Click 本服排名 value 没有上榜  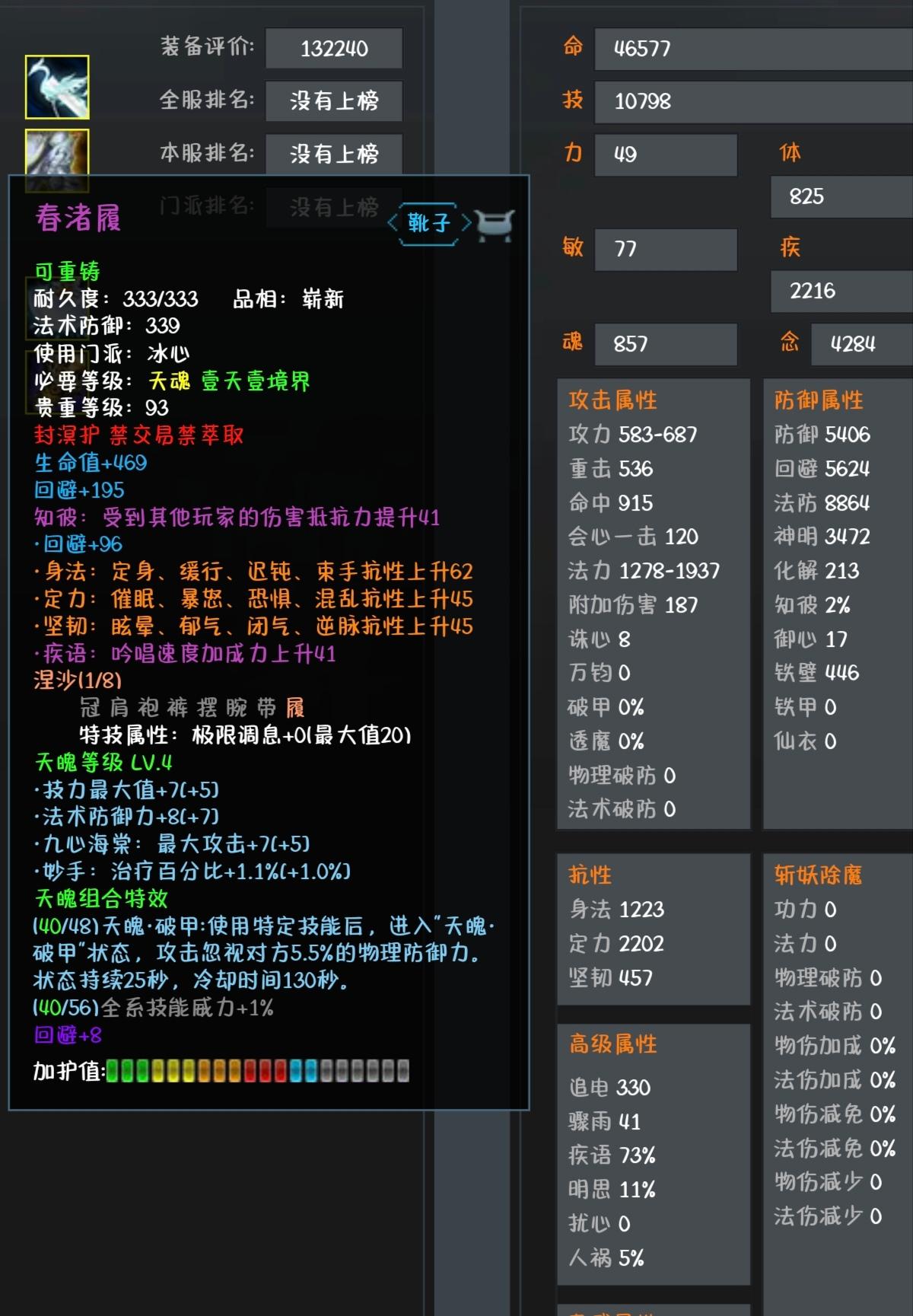pos(334,154)
